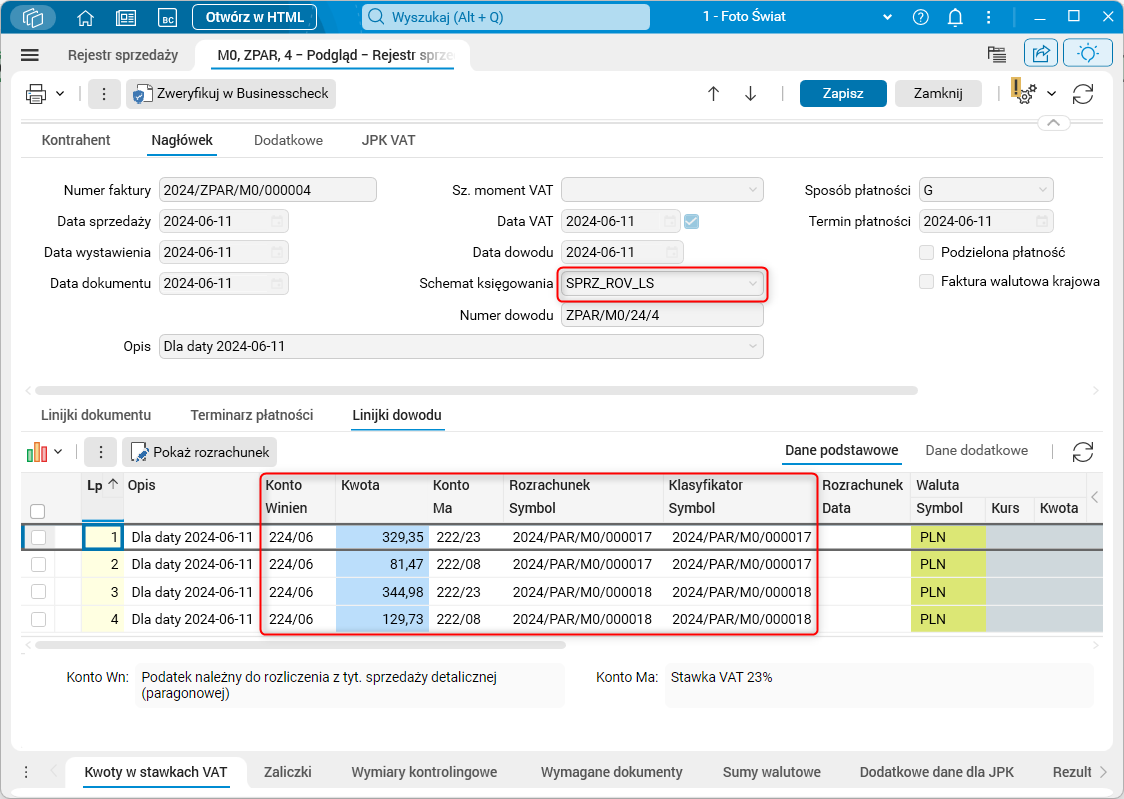Open notifications bell icon
1124x799 pixels.
point(955,17)
